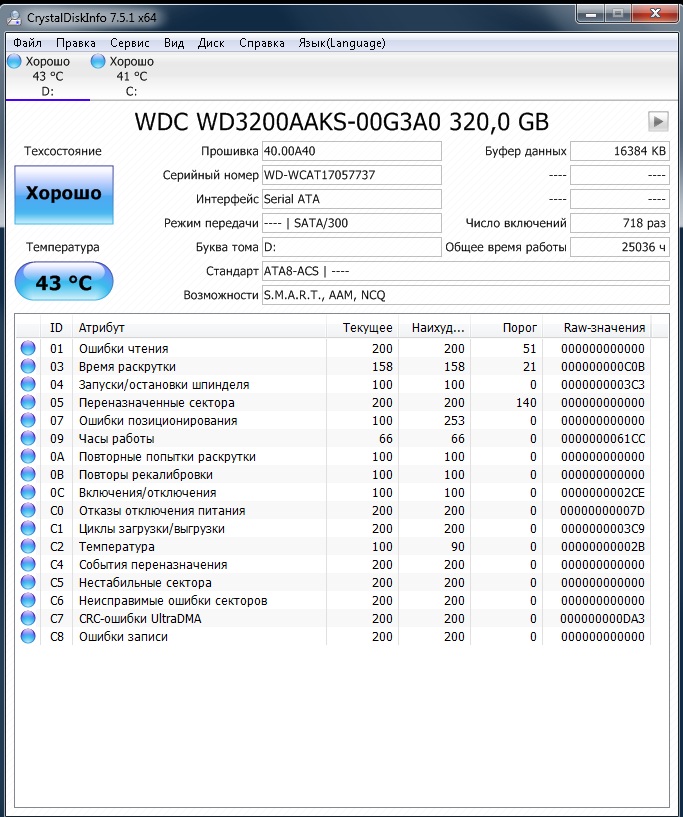The height and width of the screenshot is (817, 683).
Task: Sort by the ID column header
Action: tap(56, 328)
